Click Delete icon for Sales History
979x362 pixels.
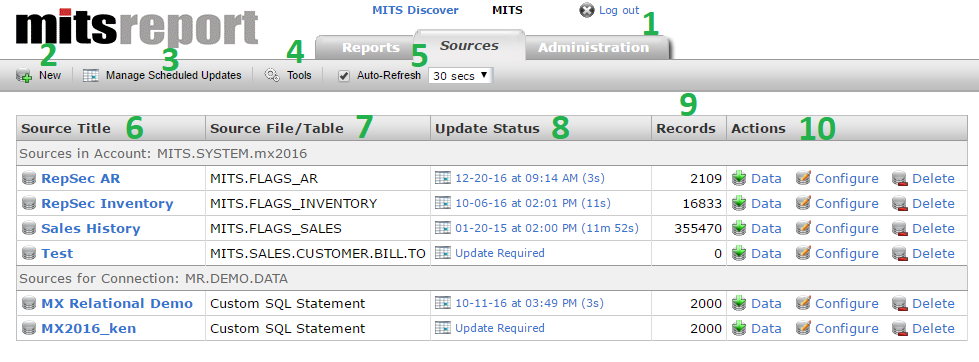(900, 228)
